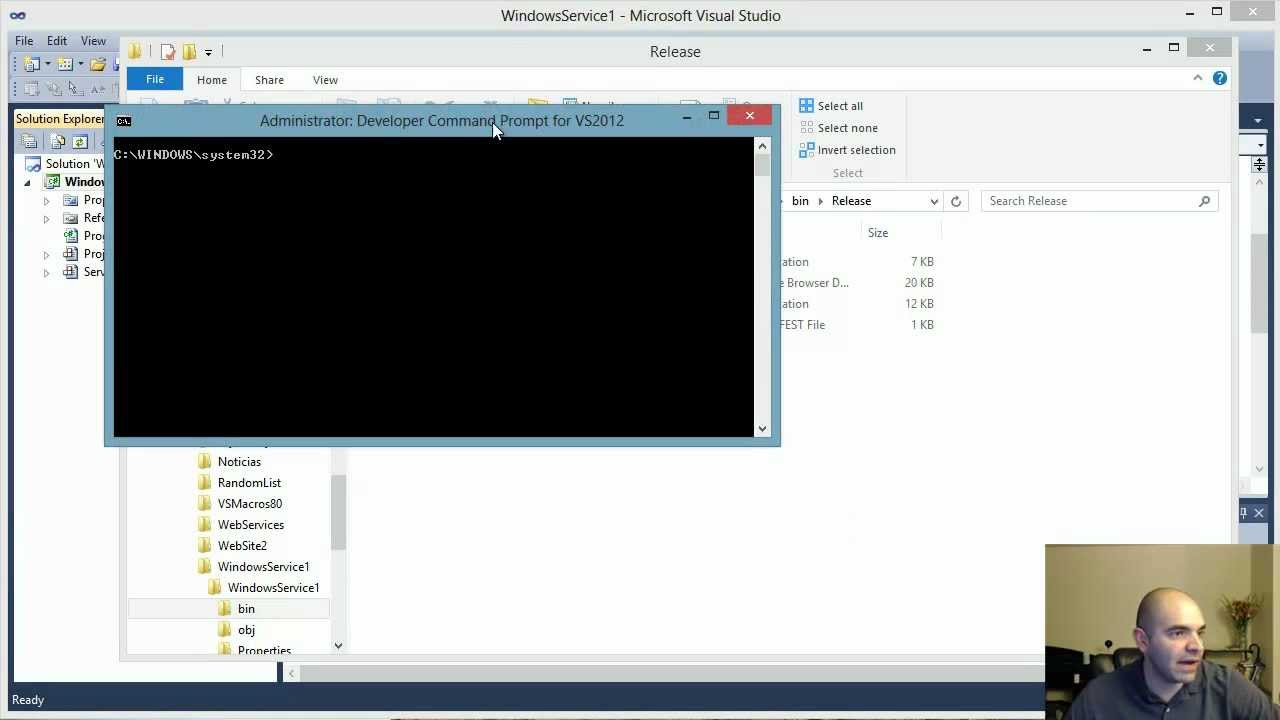Expand the ProjectInstaller node in Solution Explorer

46,254
